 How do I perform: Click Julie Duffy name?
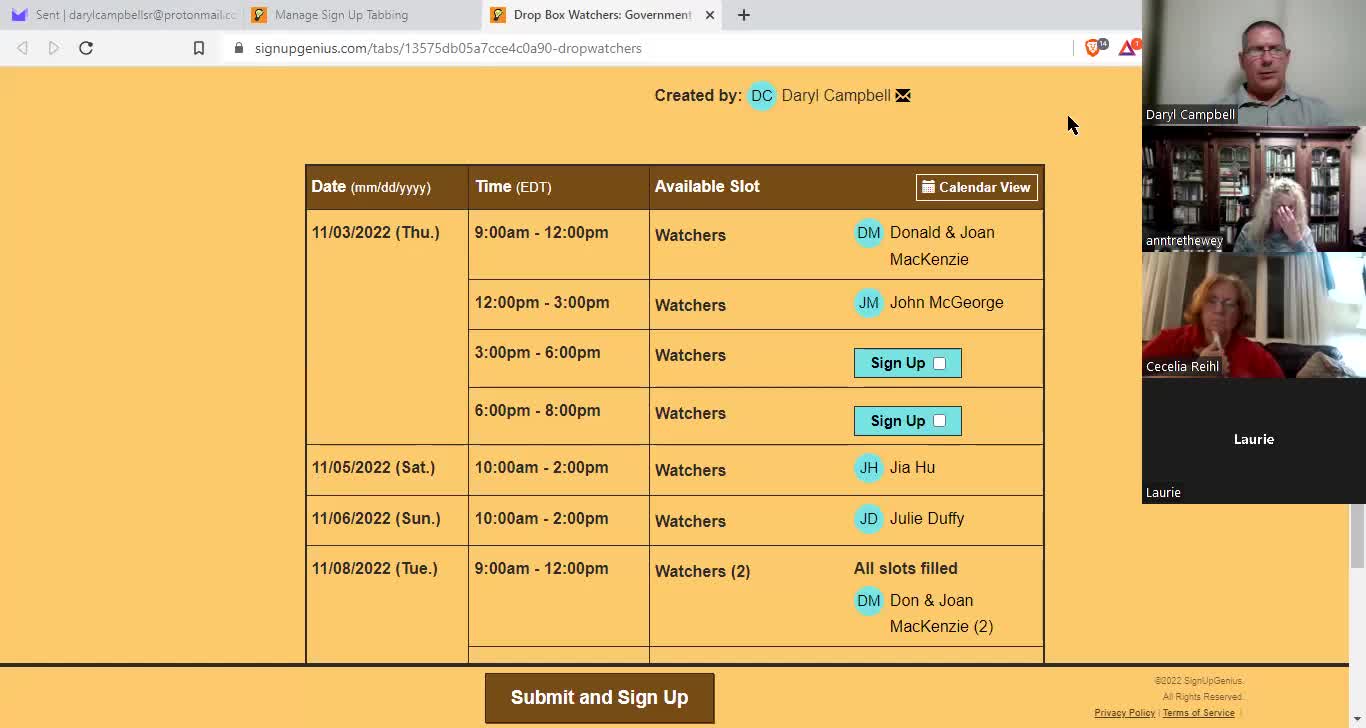coord(927,518)
